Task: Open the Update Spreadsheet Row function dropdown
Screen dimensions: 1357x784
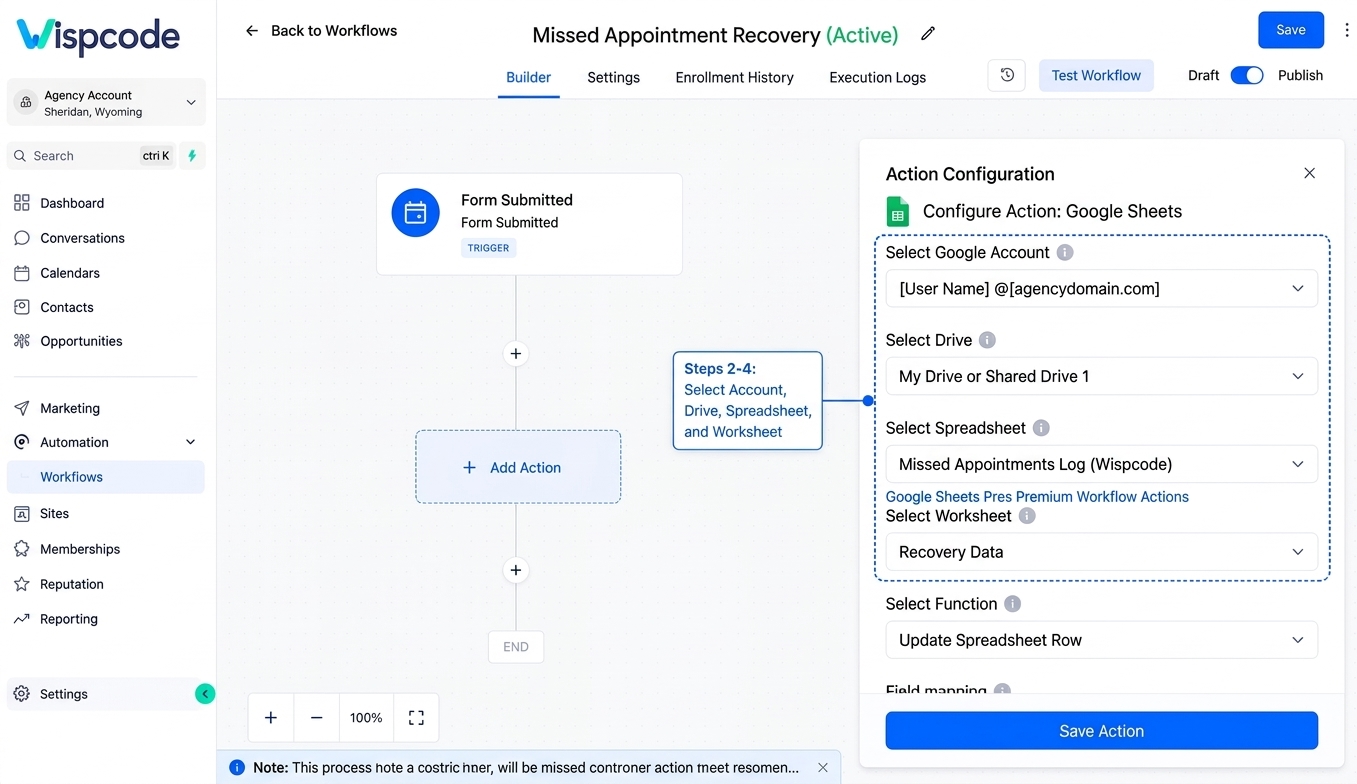Action: [1101, 640]
